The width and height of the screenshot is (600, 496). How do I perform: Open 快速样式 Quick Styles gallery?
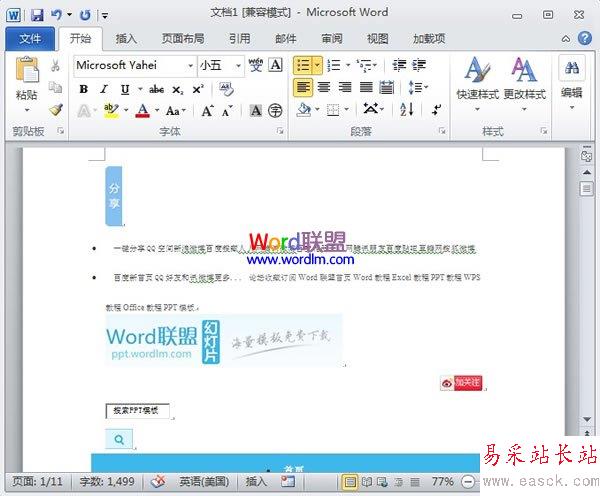tap(478, 84)
